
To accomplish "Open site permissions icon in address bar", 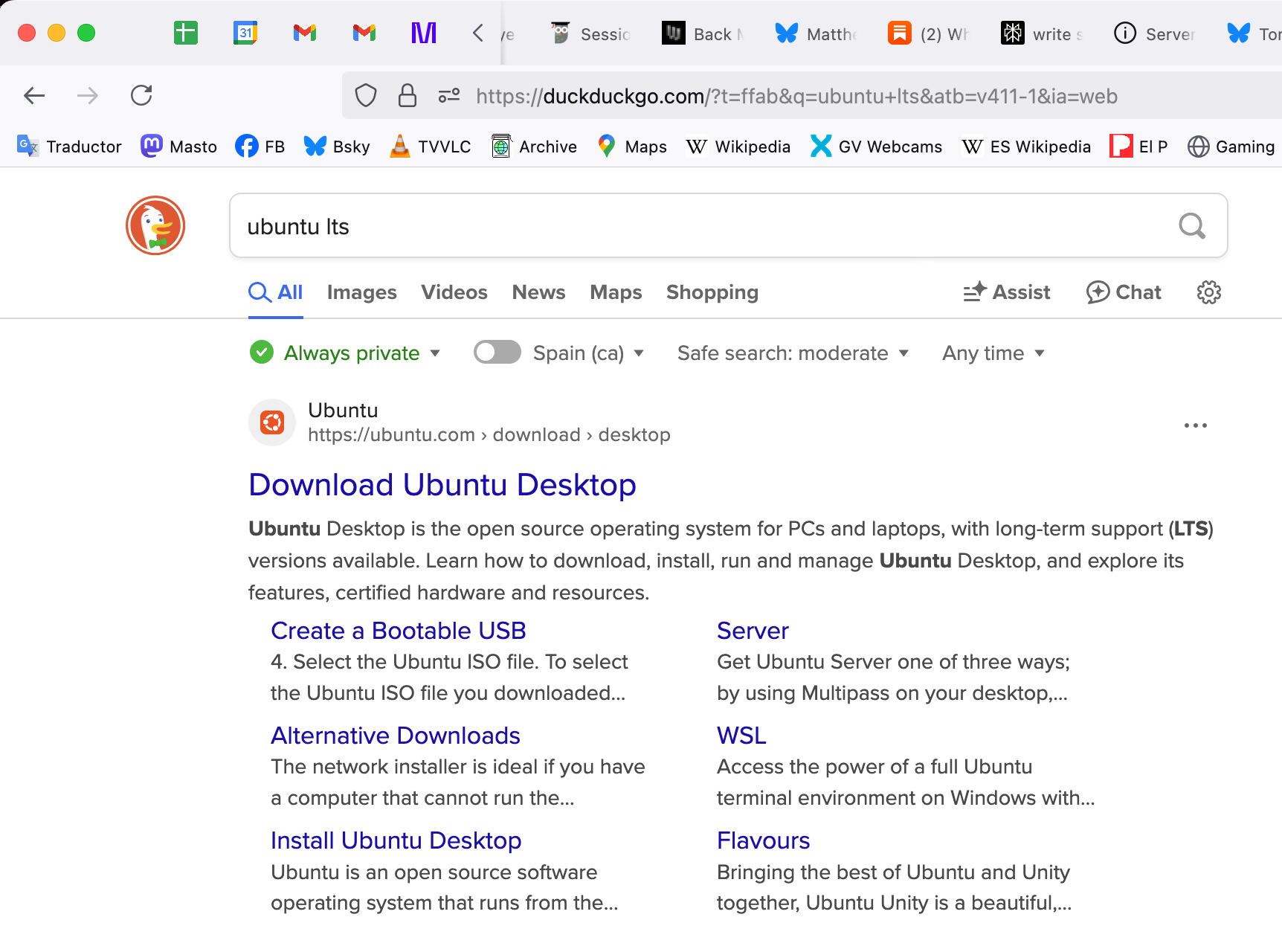I will [x=449, y=95].
